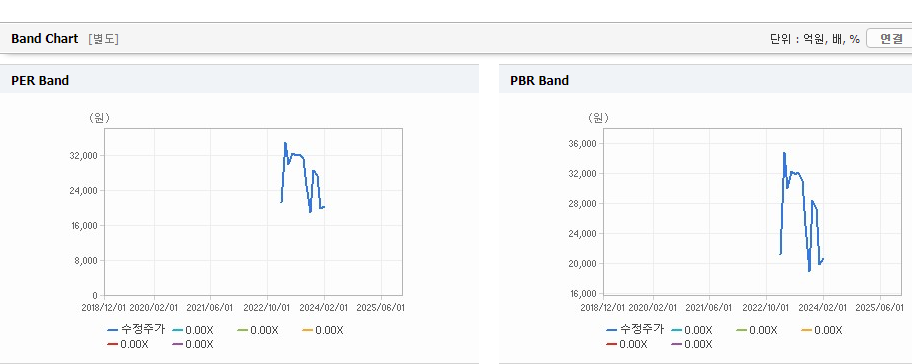Click the 2018/12/01 date label in PER Band

[x=104, y=307]
